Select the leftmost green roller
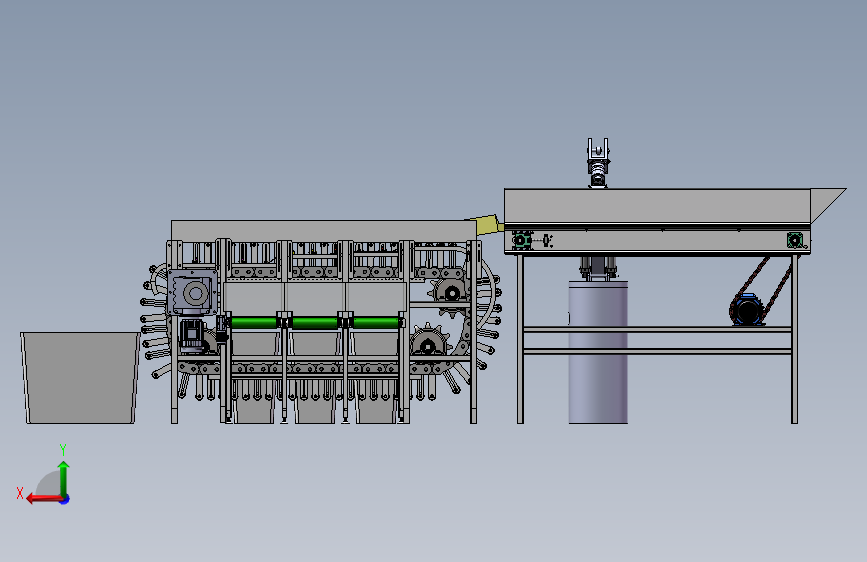Viewport: 867px width, 562px height. pyautogui.click(x=254, y=322)
